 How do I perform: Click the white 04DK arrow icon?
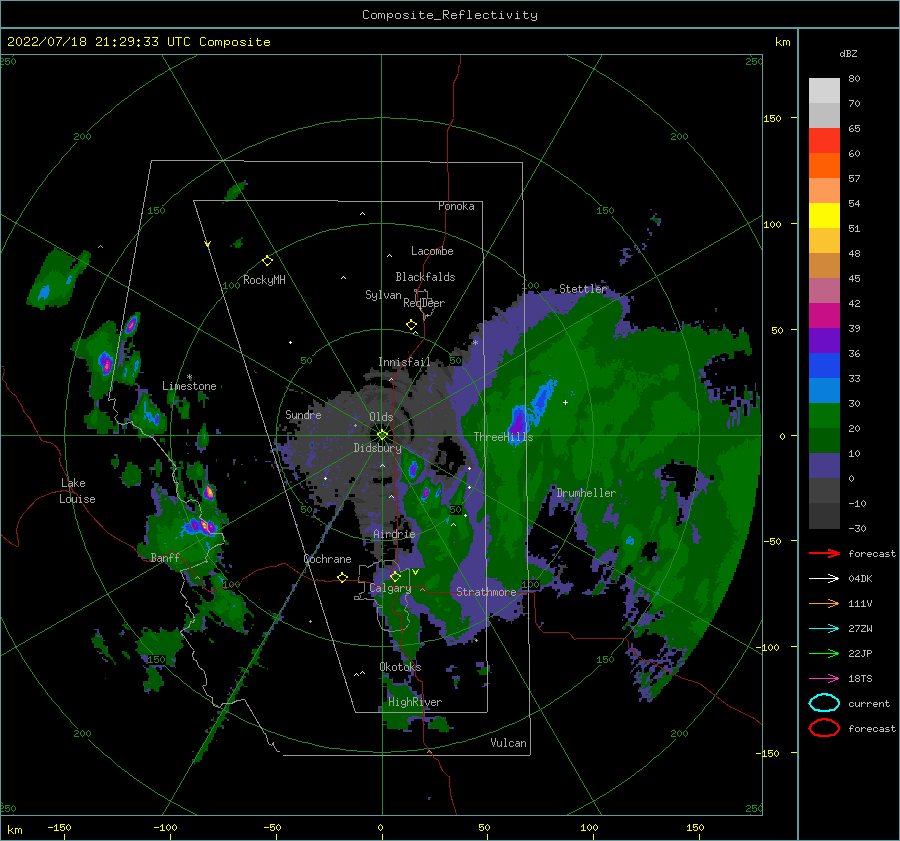824,578
